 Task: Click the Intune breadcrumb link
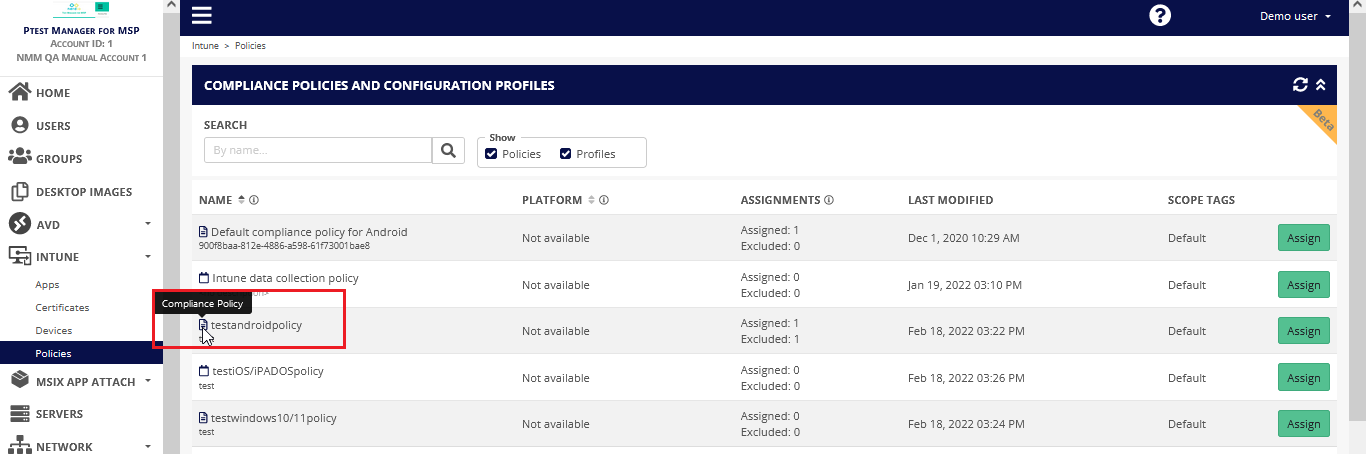tap(205, 46)
